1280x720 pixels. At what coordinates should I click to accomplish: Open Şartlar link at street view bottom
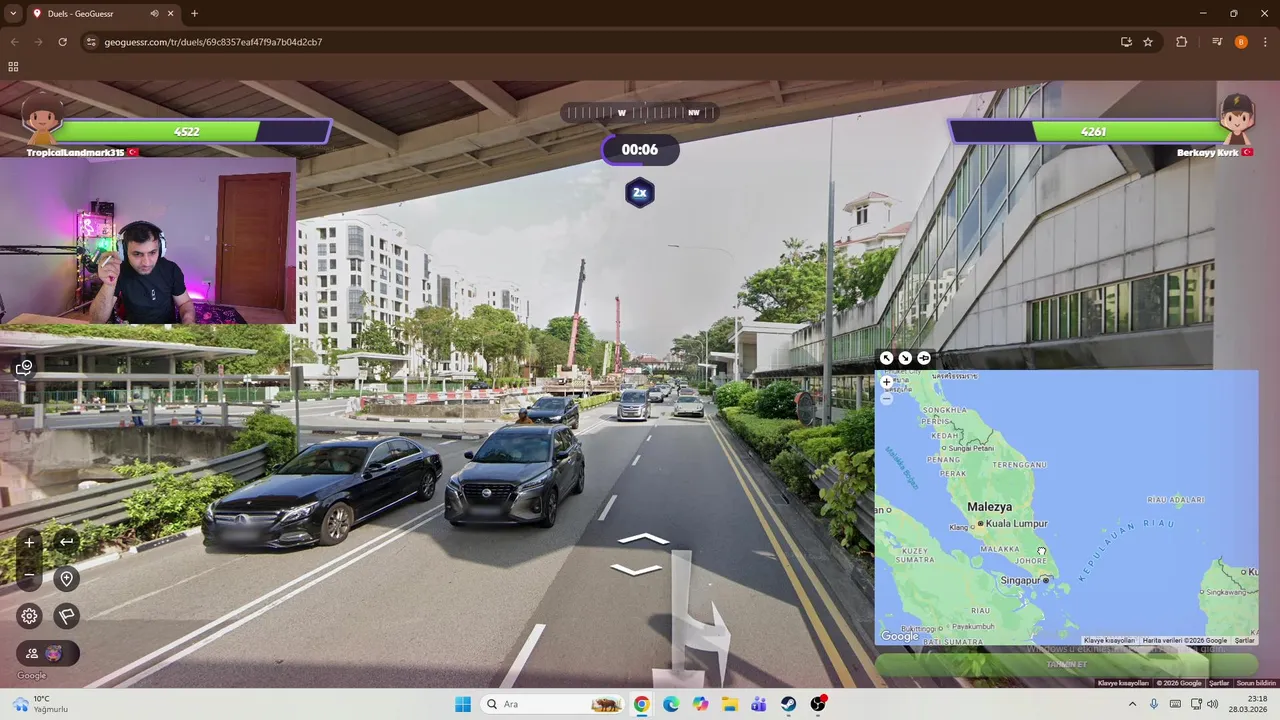pos(1219,683)
